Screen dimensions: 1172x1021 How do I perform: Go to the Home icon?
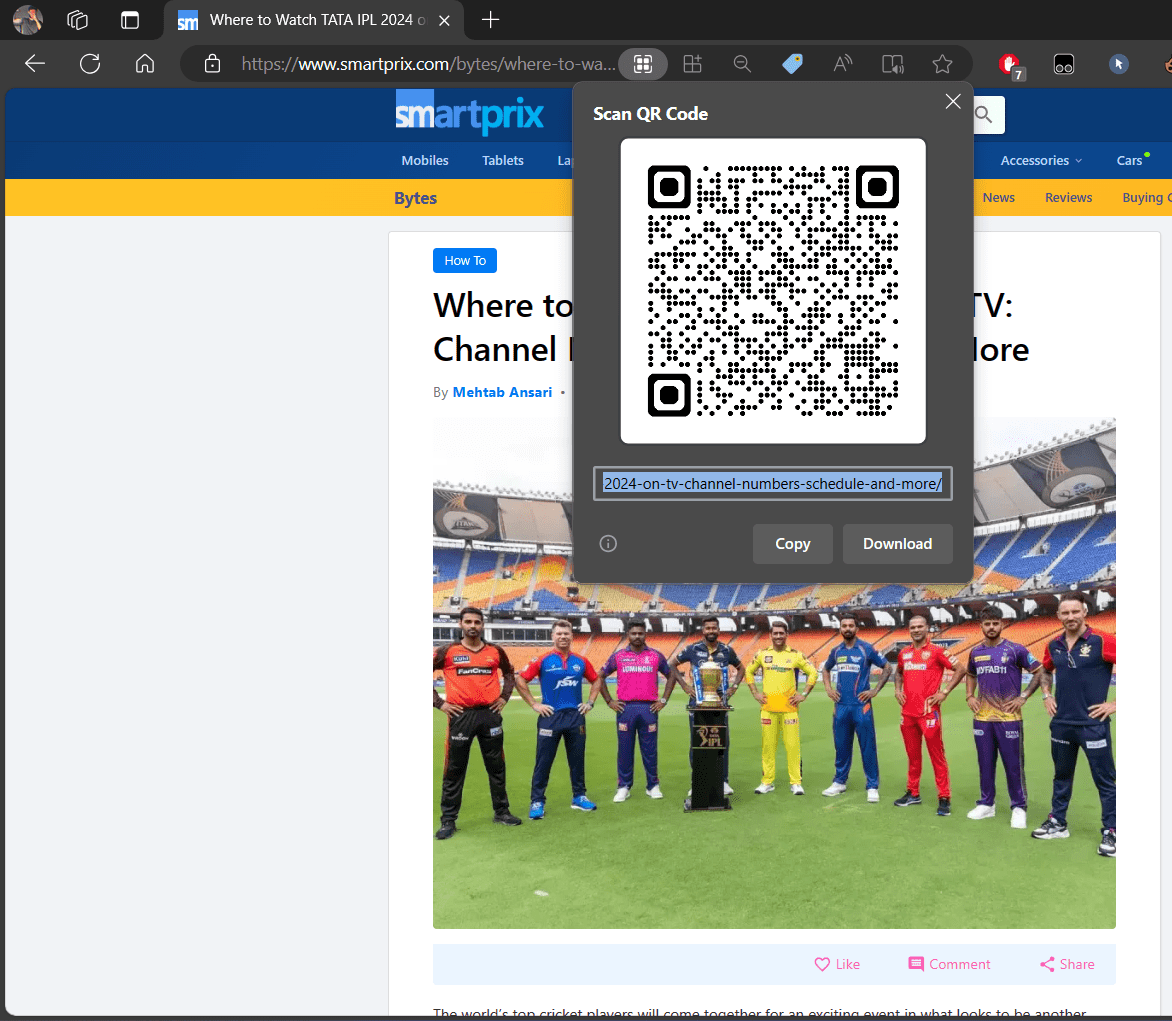click(x=145, y=64)
